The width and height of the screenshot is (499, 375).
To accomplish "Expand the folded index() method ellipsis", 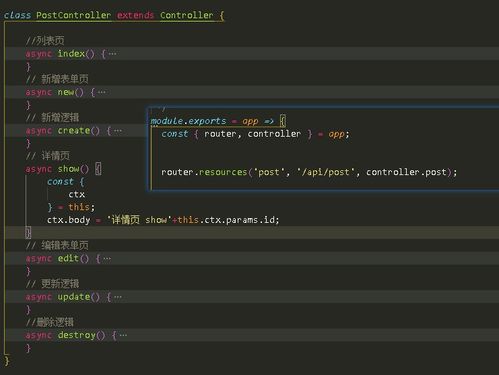I will pyautogui.click(x=113, y=54).
